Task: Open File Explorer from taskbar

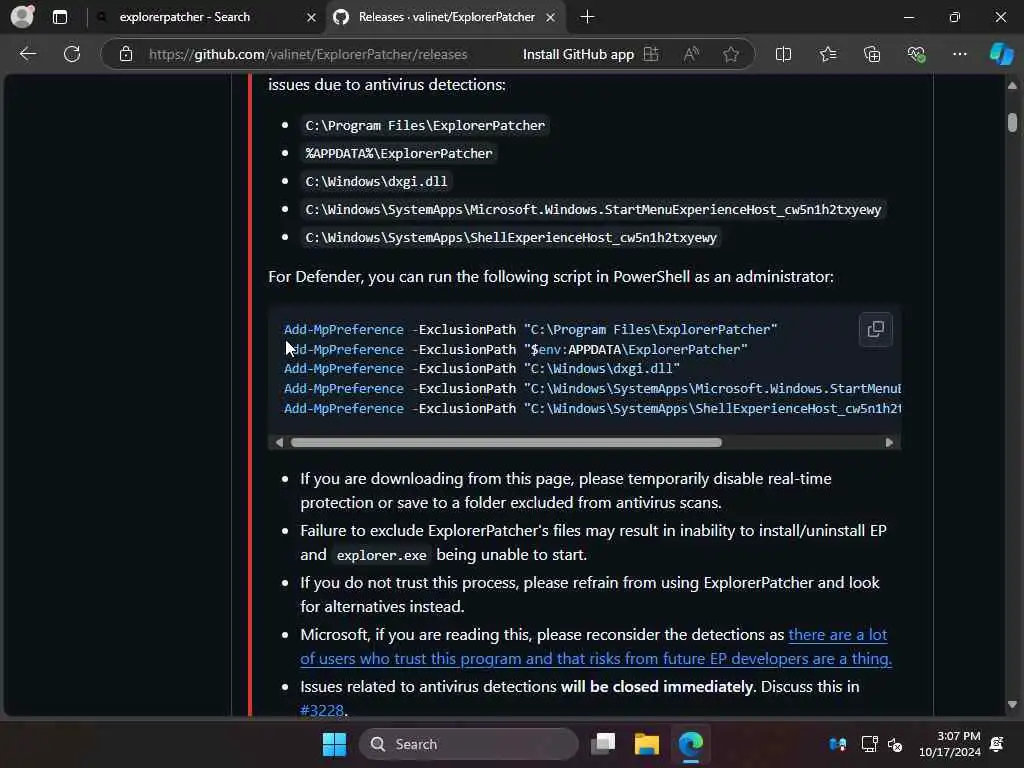Action: 647,744
